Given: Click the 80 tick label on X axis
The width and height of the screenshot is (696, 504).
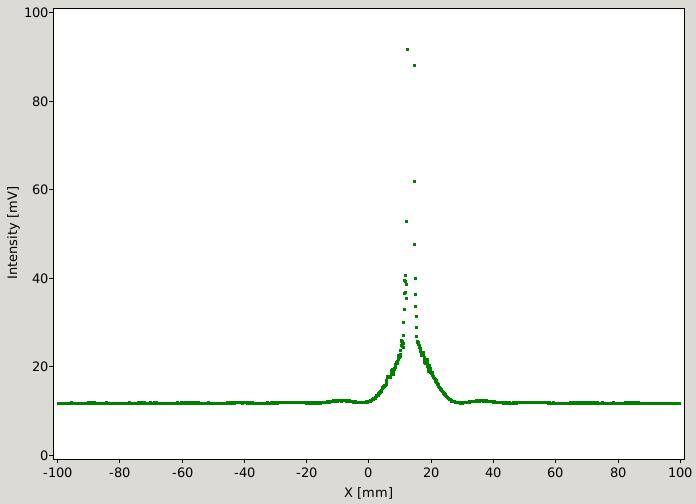Looking at the screenshot, I should click(618, 472).
